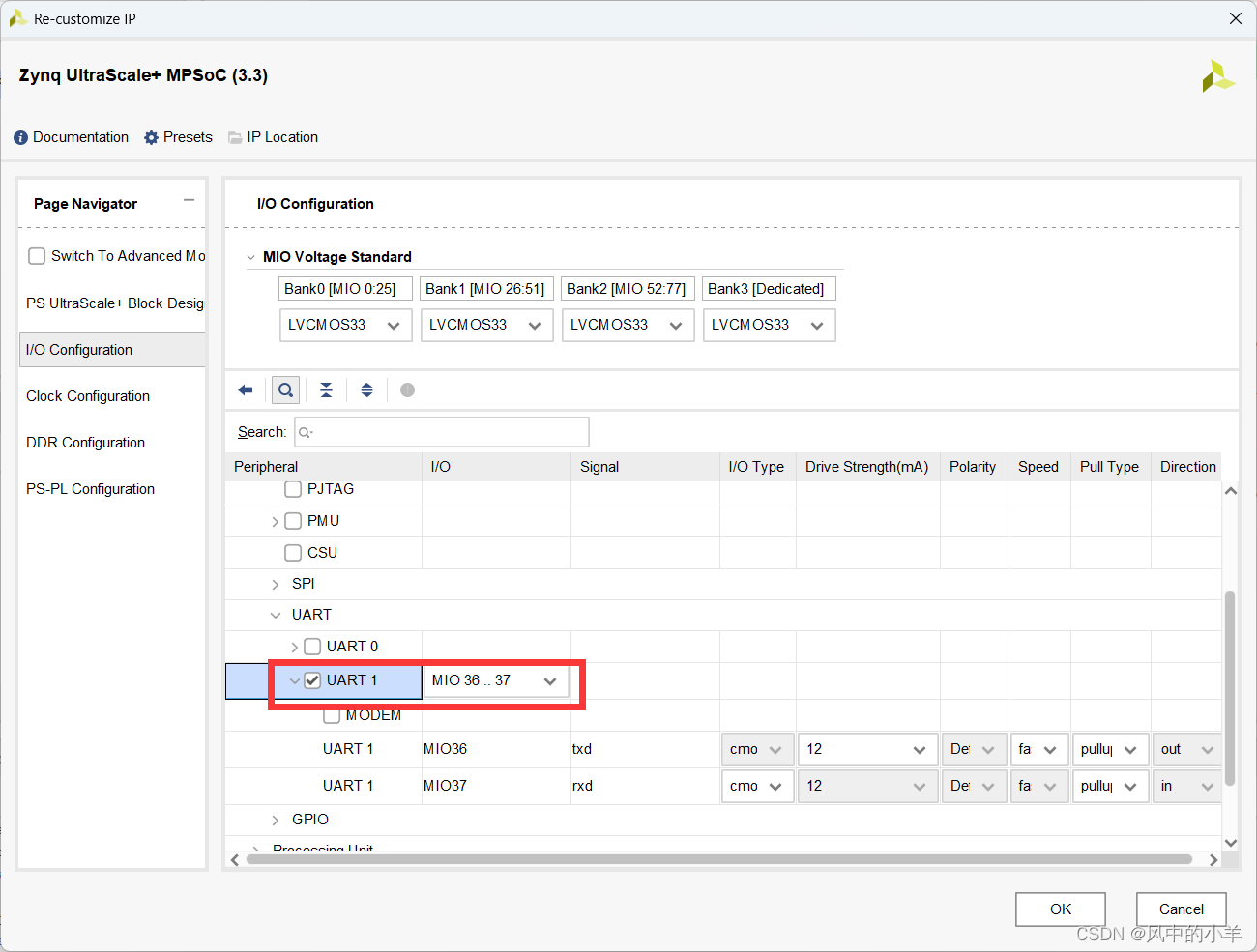Open MIO37 drive strength 12 dropdown
Screen dimensions: 1257x952
point(867,786)
